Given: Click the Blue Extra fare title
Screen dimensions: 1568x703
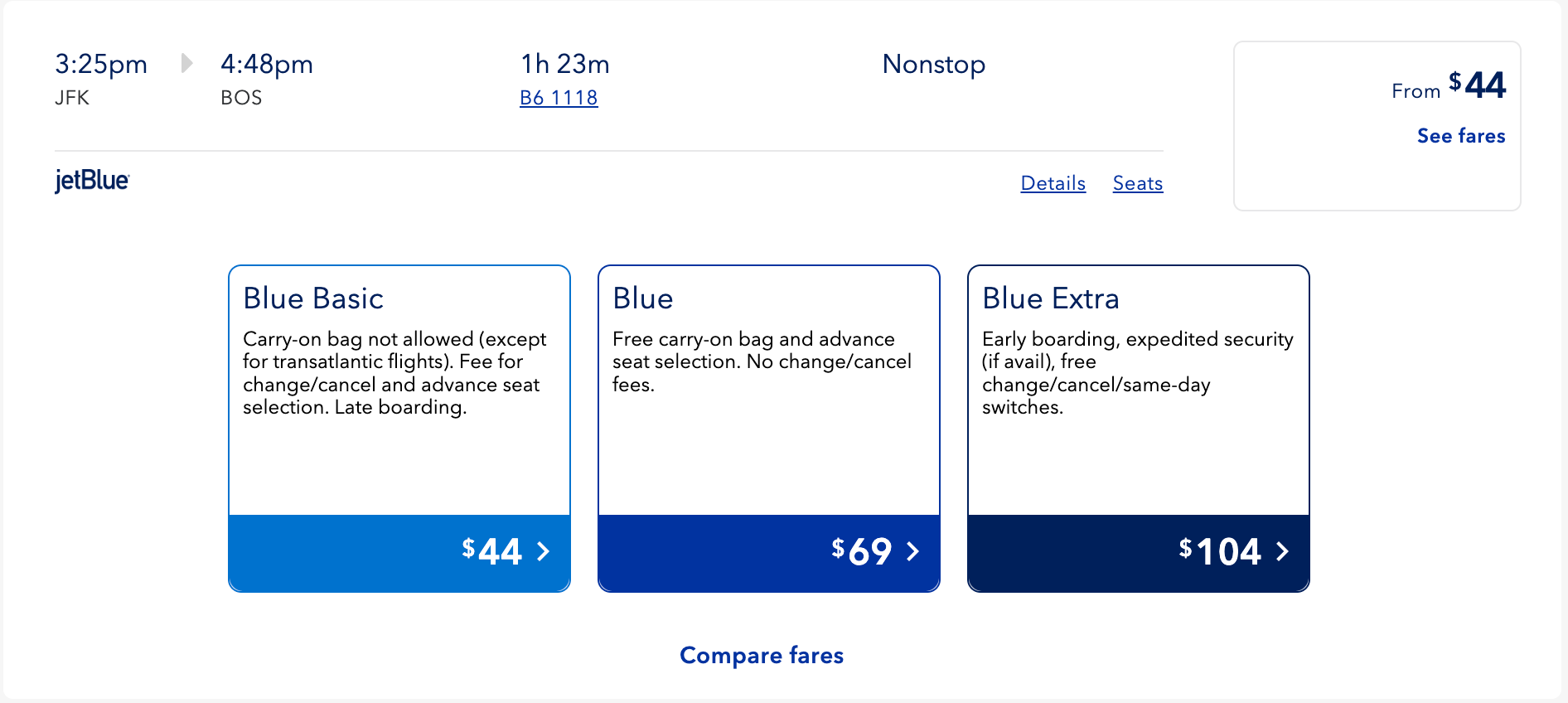Looking at the screenshot, I should [x=1050, y=298].
